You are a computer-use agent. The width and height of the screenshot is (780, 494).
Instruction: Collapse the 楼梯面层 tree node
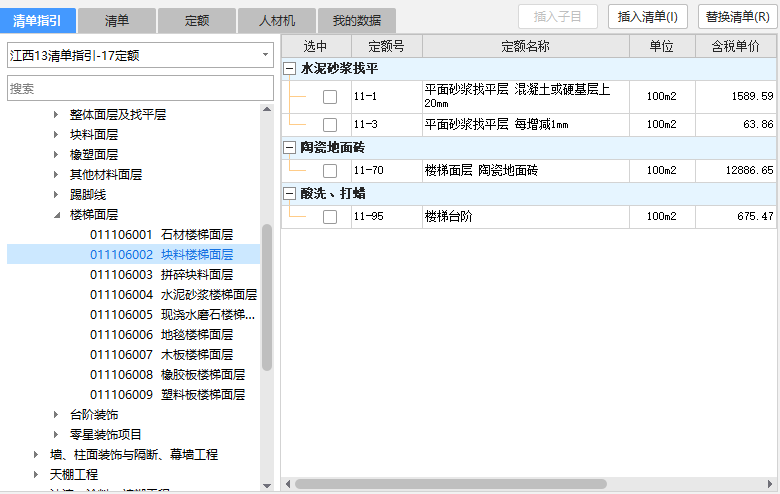pos(57,215)
